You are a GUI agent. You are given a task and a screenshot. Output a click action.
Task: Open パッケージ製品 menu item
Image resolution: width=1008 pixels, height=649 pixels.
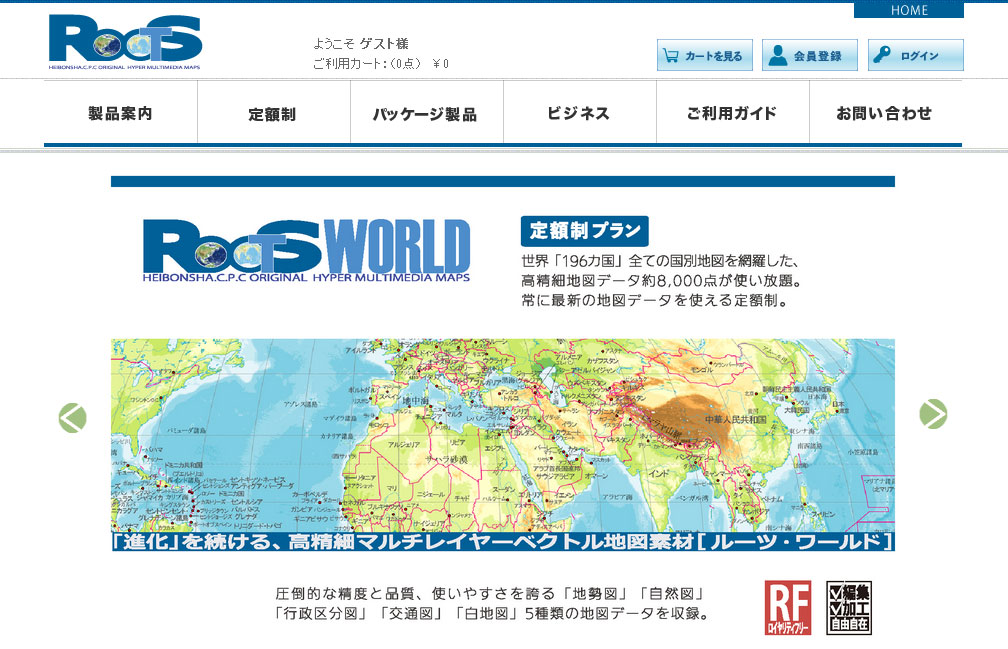[426, 114]
